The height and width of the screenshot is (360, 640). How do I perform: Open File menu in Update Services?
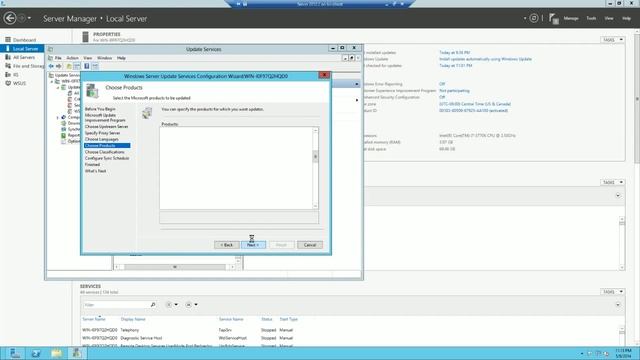click(x=58, y=58)
